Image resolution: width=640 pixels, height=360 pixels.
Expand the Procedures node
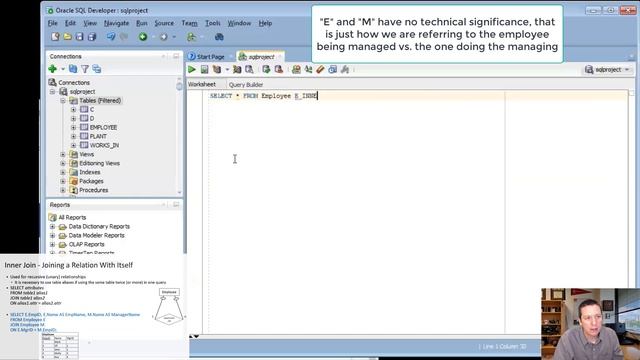(63, 190)
